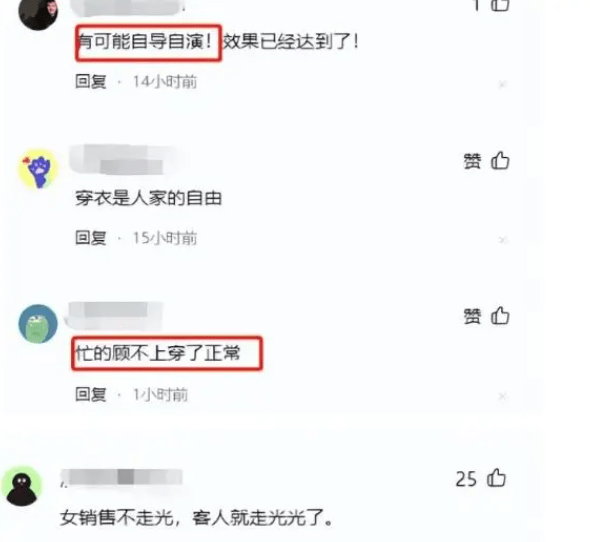This screenshot has height=542, width=590.
Task: Dismiss the 15小时前 comment with X
Action: pos(502,240)
